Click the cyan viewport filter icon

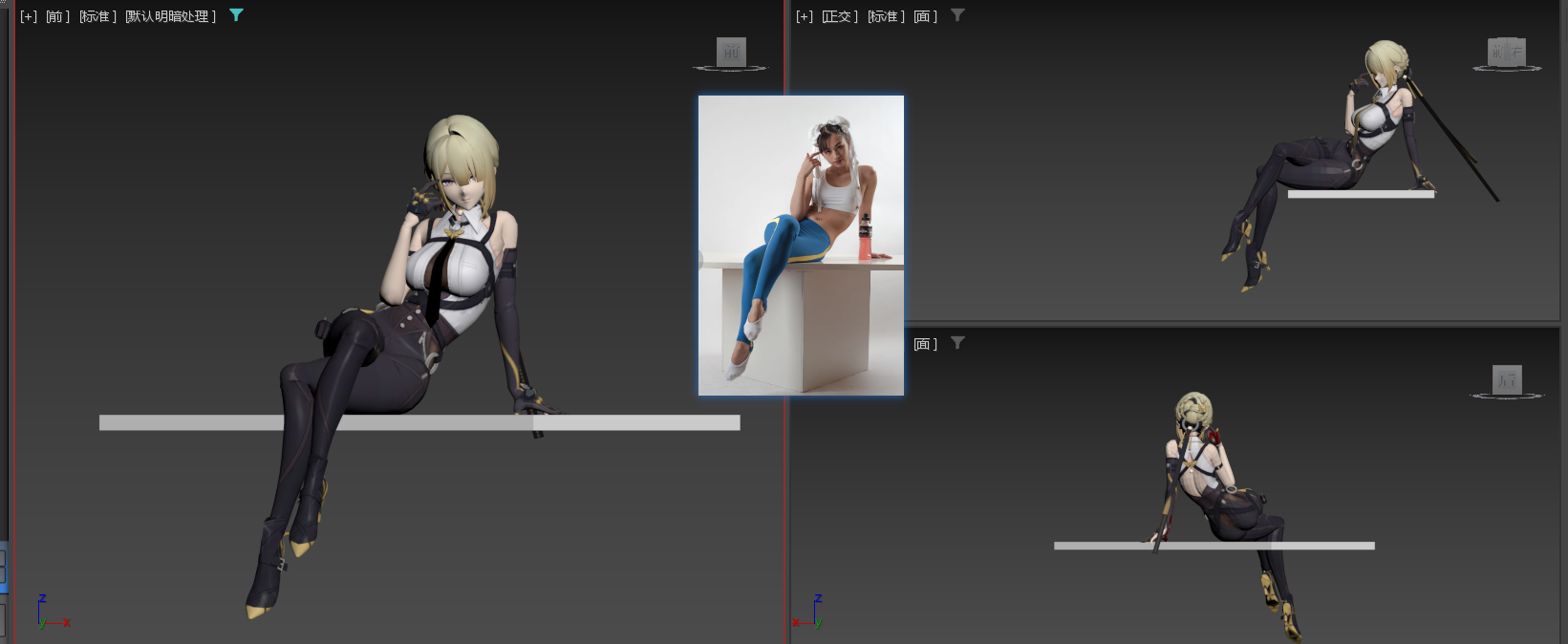(x=236, y=15)
